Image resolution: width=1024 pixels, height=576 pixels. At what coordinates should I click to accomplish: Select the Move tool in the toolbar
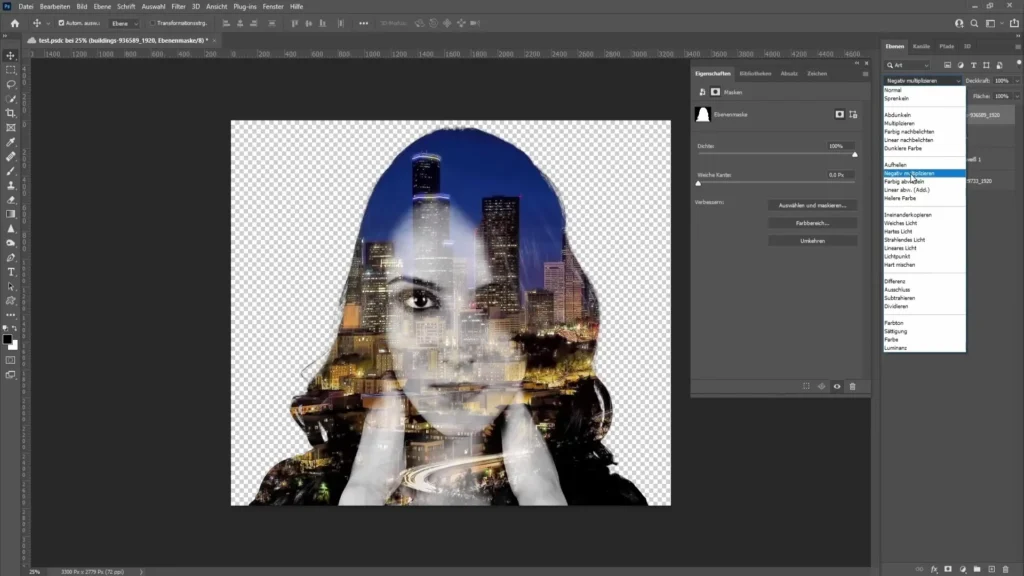click(x=11, y=55)
